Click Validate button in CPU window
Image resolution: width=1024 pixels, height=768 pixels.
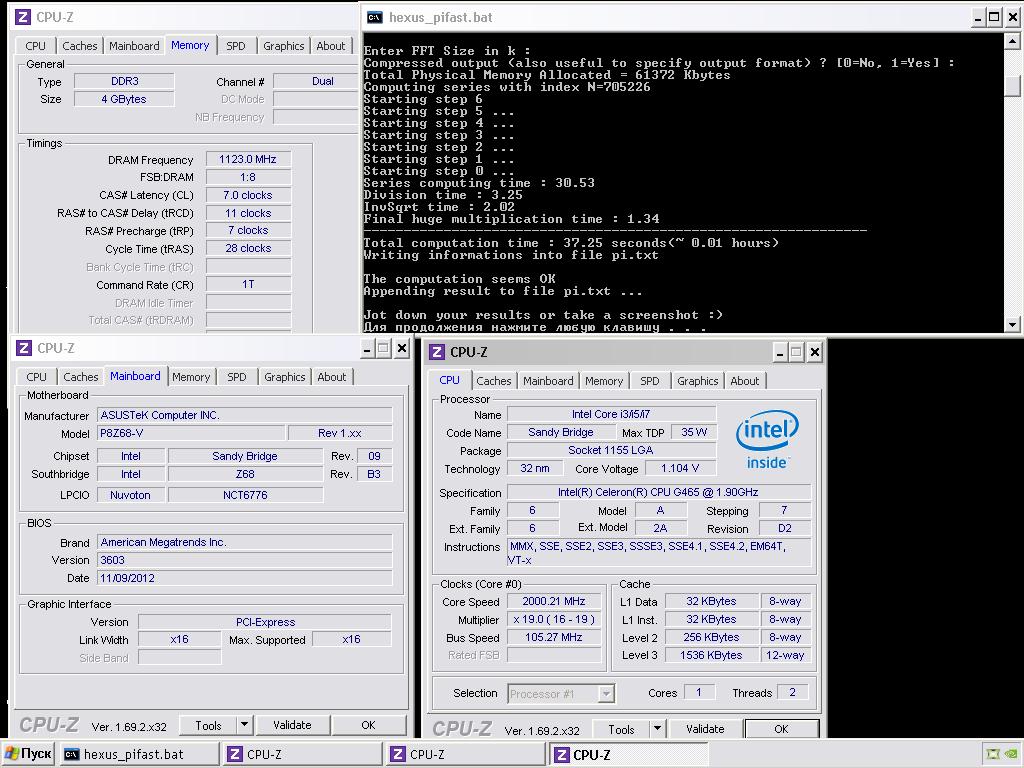705,729
